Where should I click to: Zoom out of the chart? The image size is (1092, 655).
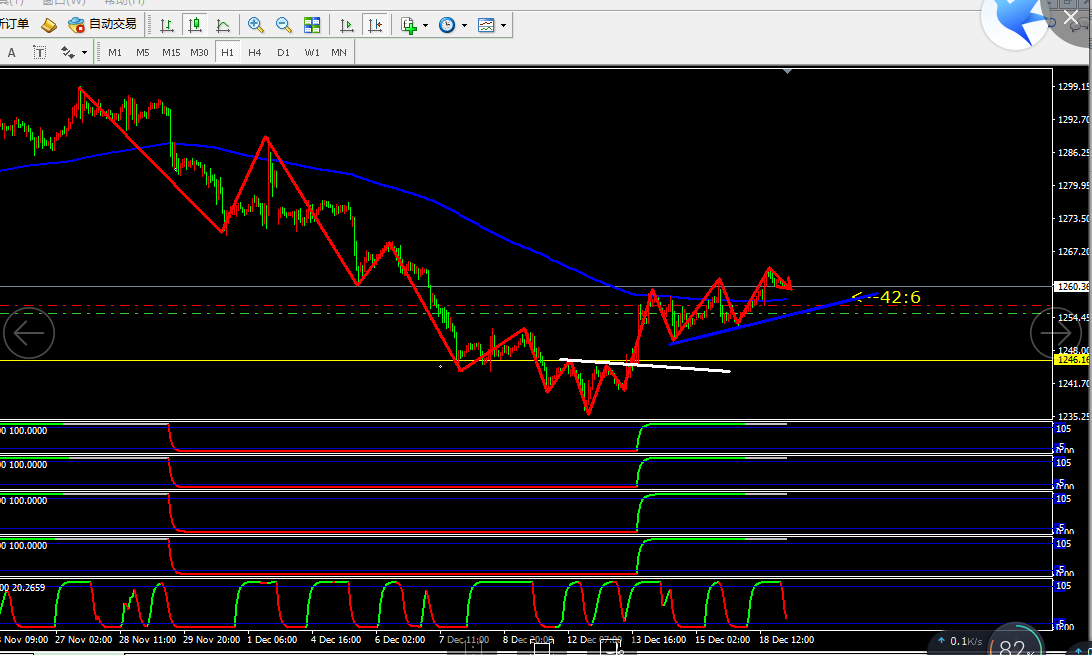click(283, 25)
